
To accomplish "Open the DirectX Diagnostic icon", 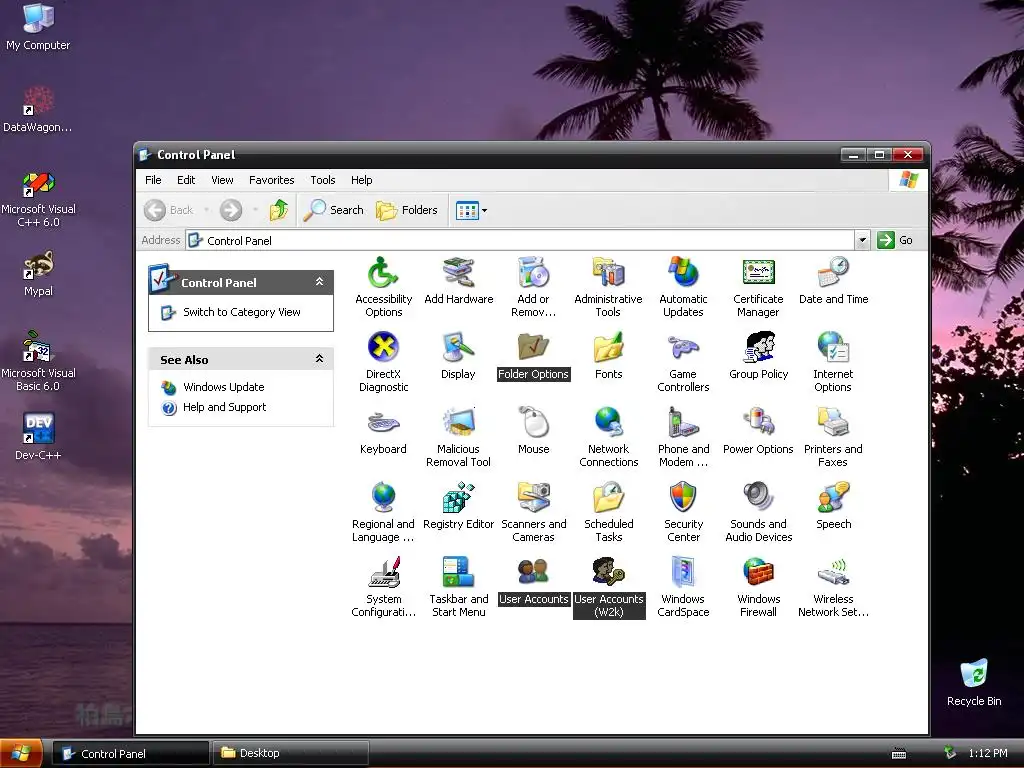I will pyautogui.click(x=383, y=362).
